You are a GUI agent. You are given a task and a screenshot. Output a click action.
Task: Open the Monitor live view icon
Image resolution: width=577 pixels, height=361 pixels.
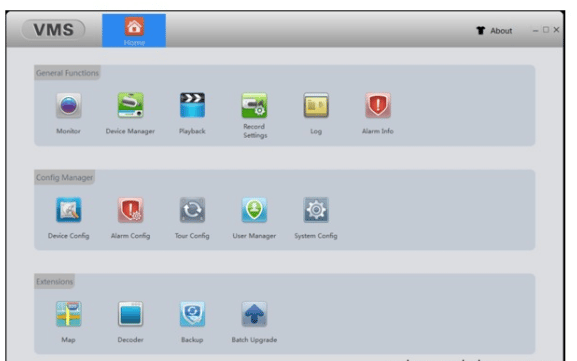(68, 106)
